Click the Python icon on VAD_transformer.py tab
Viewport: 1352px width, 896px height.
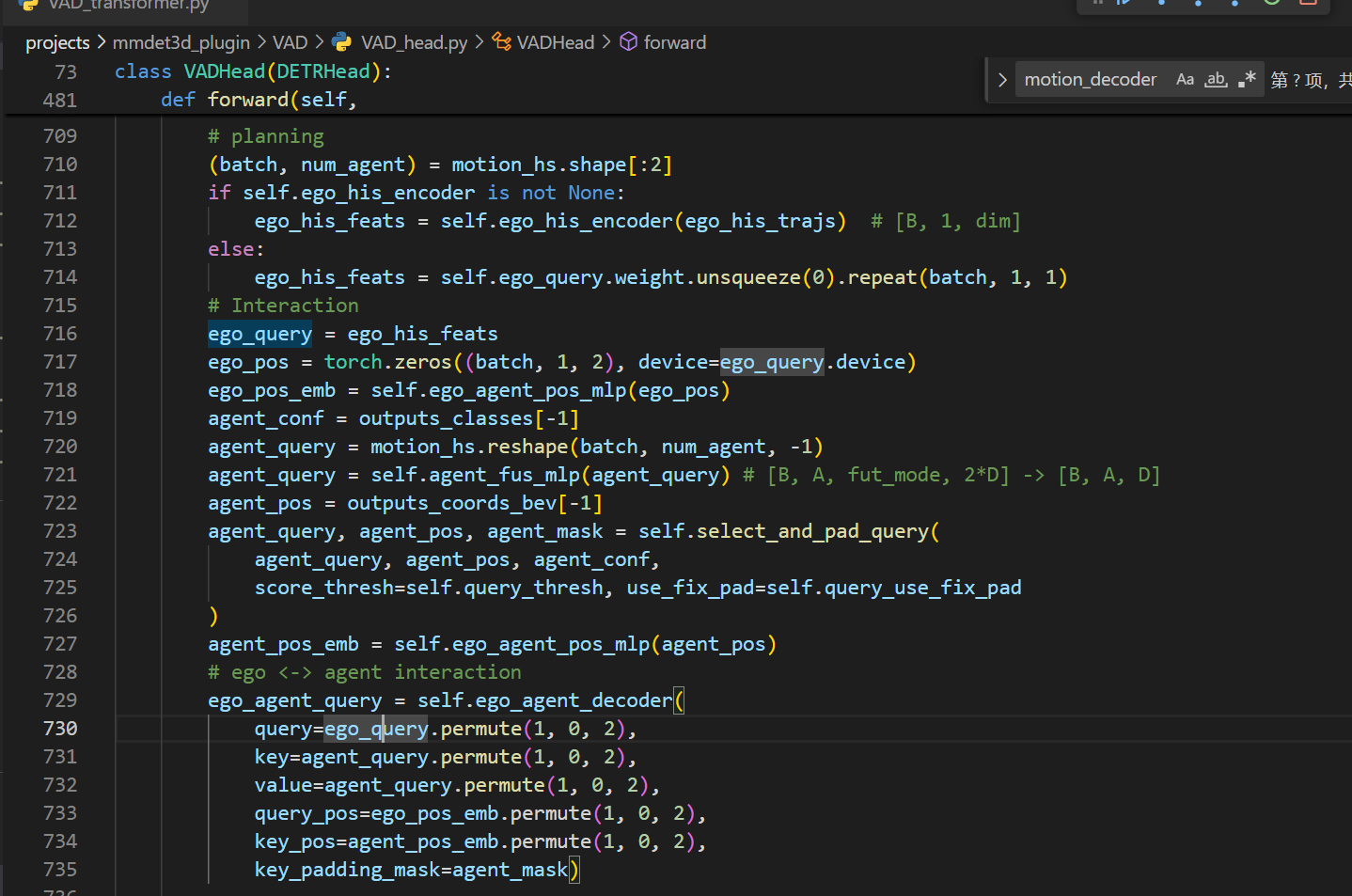(28, 4)
